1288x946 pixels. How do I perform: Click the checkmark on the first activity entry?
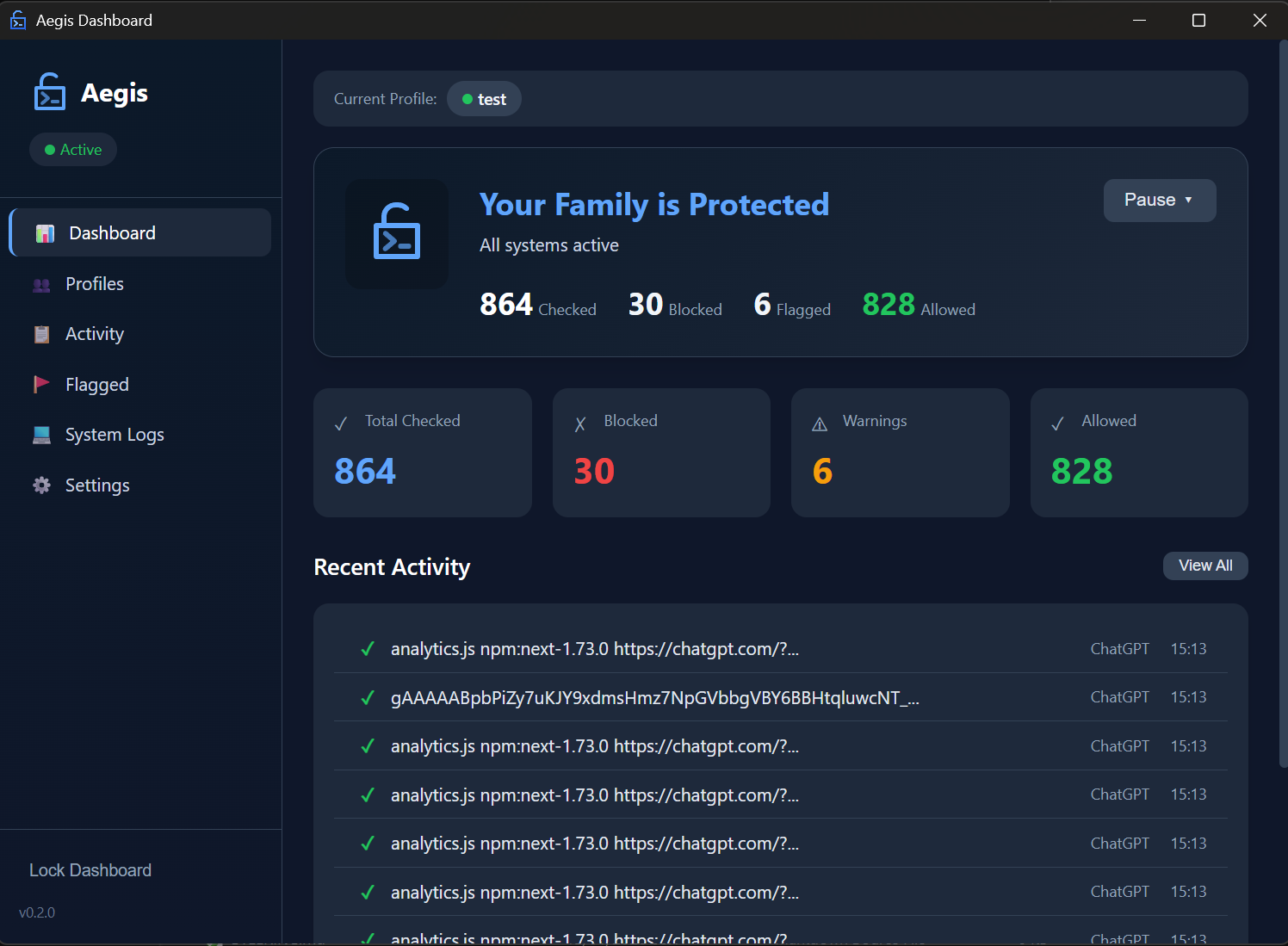point(367,648)
